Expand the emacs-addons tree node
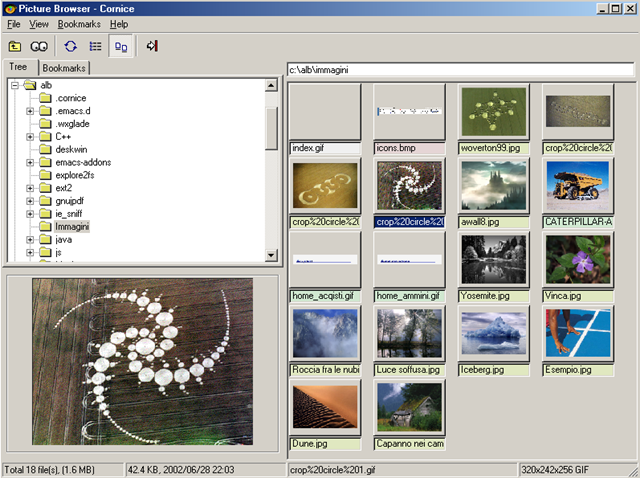 (31, 162)
